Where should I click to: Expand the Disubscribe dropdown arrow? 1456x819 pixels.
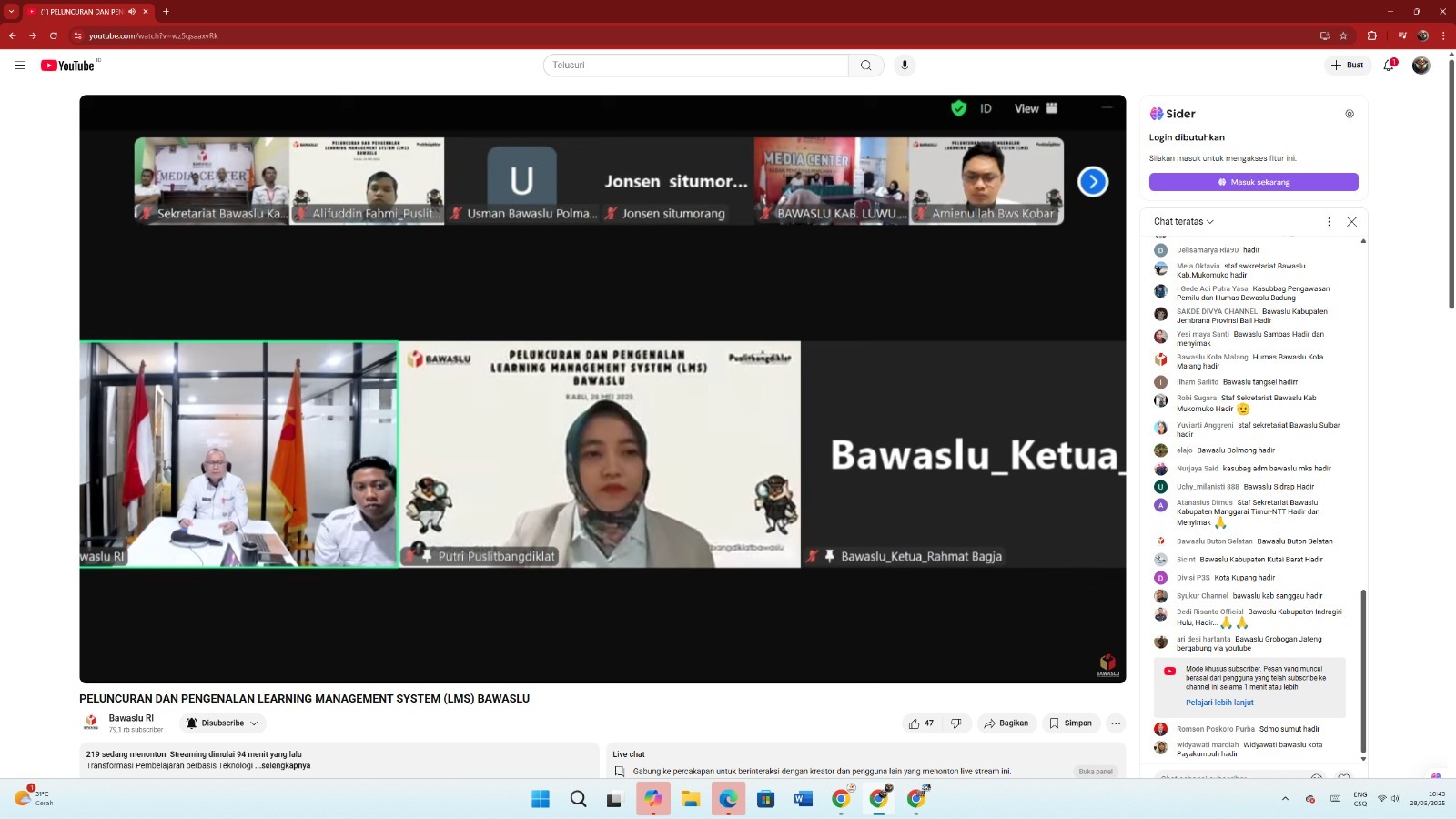tap(252, 723)
